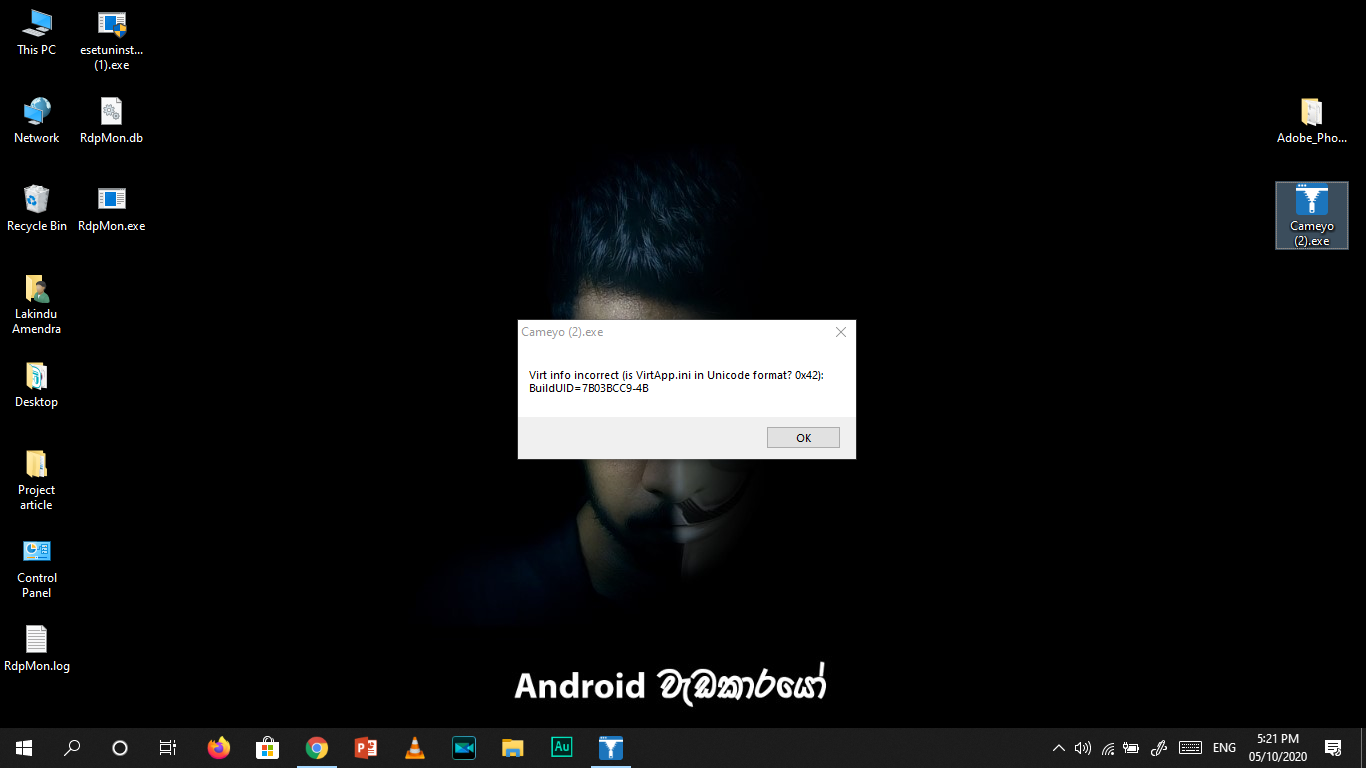Open the Windows Start menu

[24, 748]
